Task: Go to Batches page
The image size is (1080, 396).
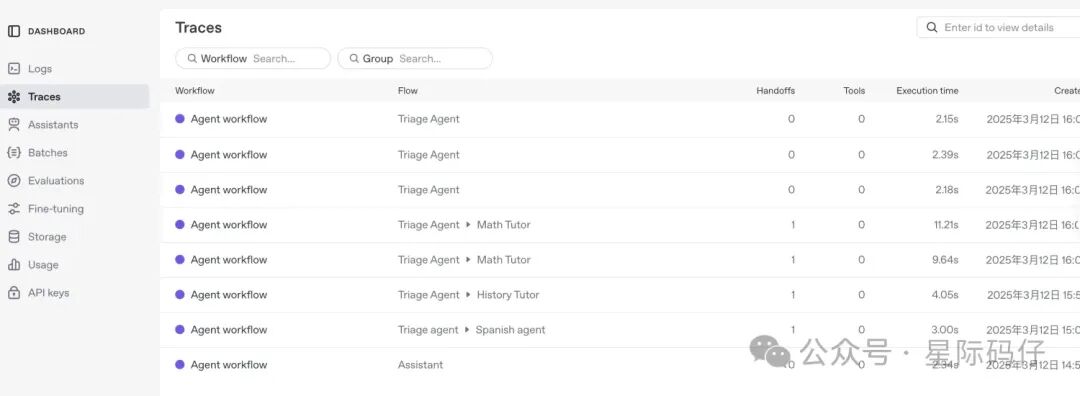Action: (x=48, y=153)
